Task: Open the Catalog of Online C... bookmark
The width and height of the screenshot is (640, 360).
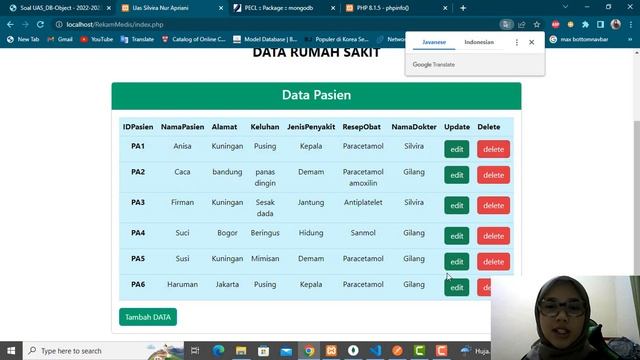Action: point(194,39)
